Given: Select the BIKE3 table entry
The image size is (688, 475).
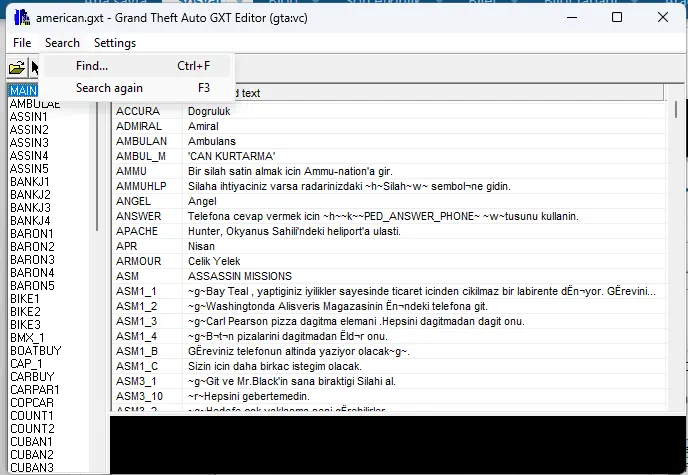Looking at the screenshot, I should [25, 325].
